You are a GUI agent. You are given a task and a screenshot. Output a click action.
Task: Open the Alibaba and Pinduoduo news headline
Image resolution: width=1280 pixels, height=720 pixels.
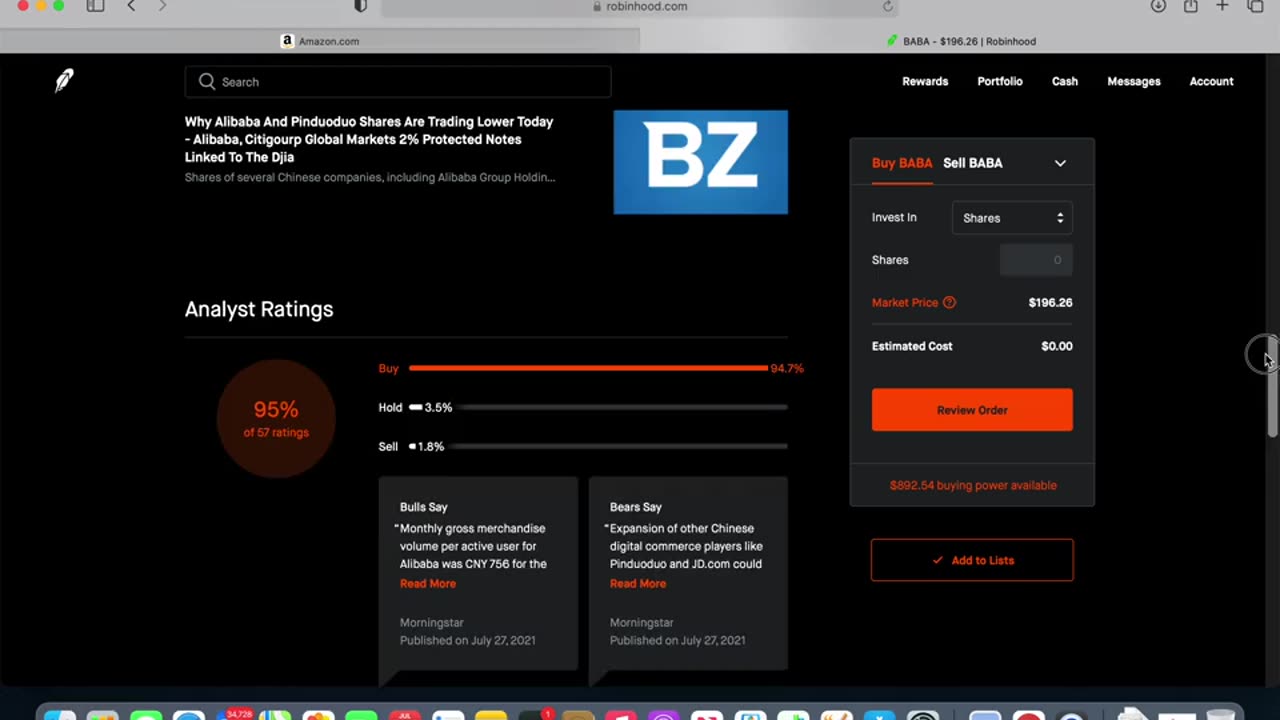pyautogui.click(x=369, y=139)
